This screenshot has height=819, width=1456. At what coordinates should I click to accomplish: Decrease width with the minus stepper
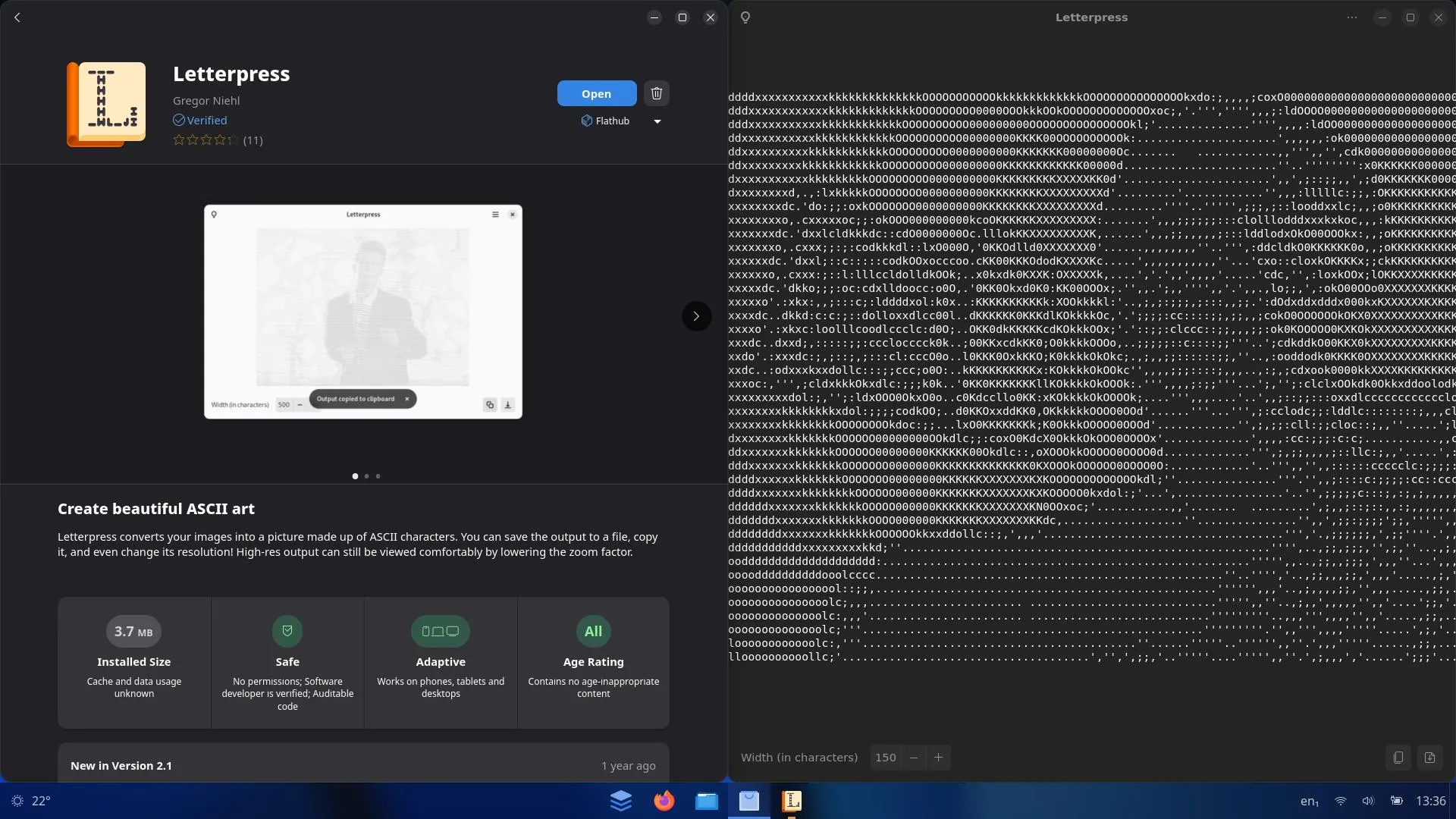coord(914,757)
